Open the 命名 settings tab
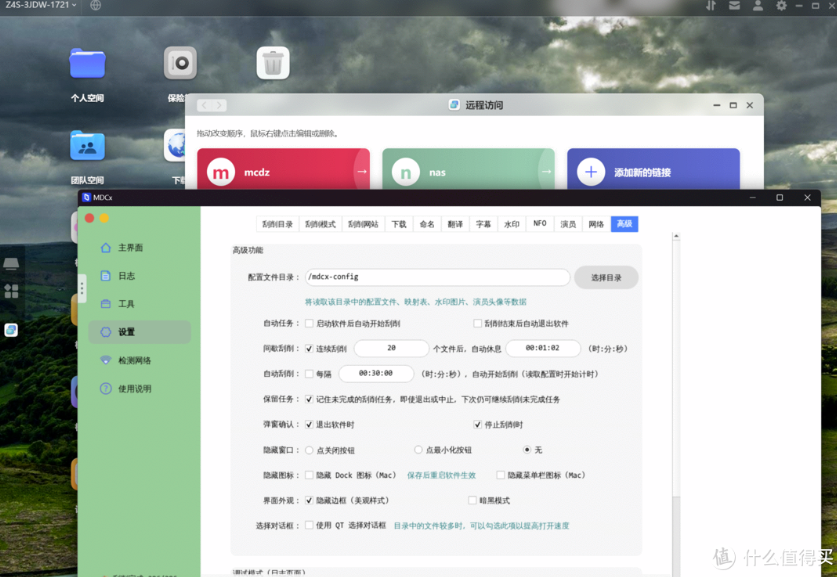This screenshot has width=837, height=577. (x=427, y=224)
